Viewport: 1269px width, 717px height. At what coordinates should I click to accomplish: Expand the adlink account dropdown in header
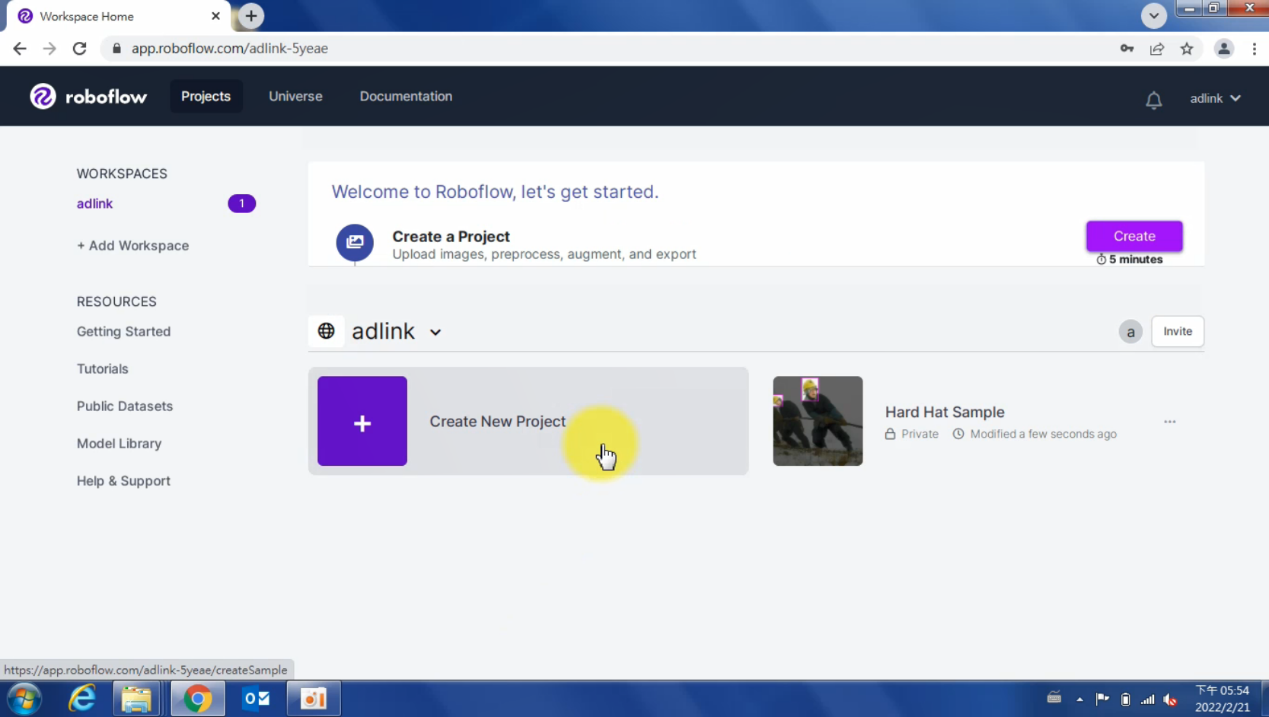coord(1215,98)
